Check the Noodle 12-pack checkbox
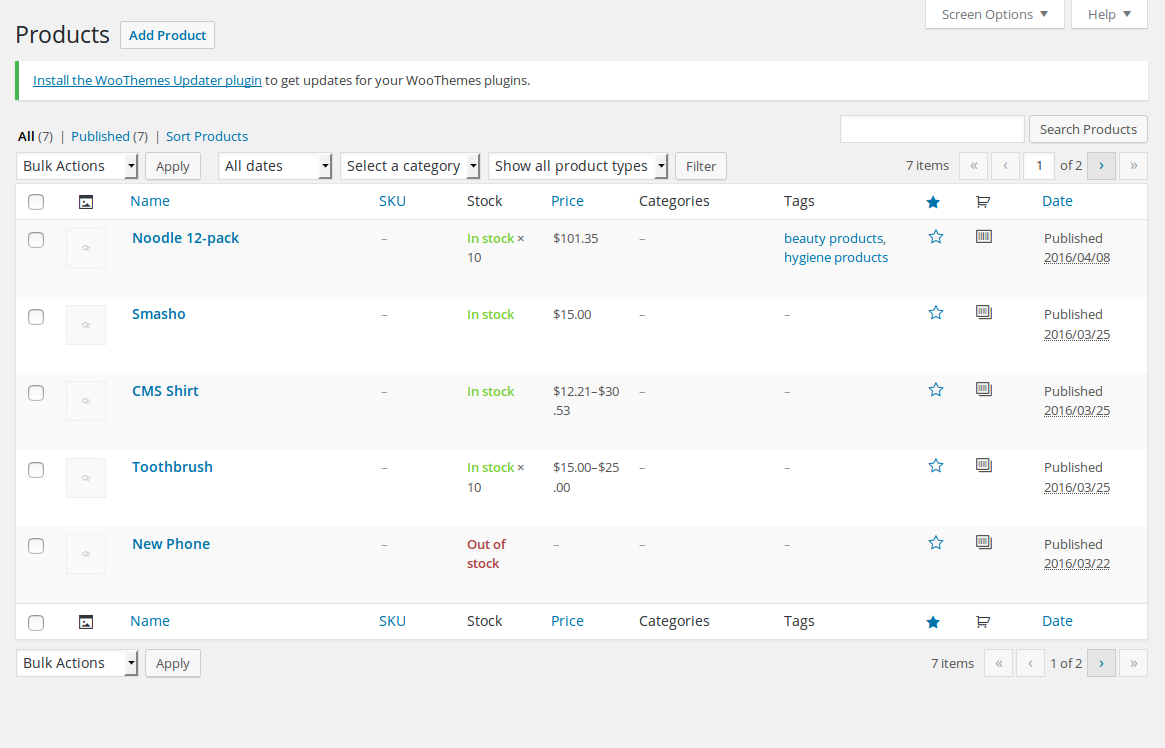 point(36,240)
